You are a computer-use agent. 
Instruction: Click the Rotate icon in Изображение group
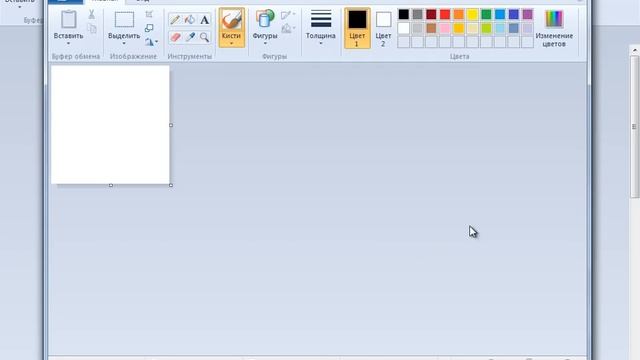coord(149,42)
